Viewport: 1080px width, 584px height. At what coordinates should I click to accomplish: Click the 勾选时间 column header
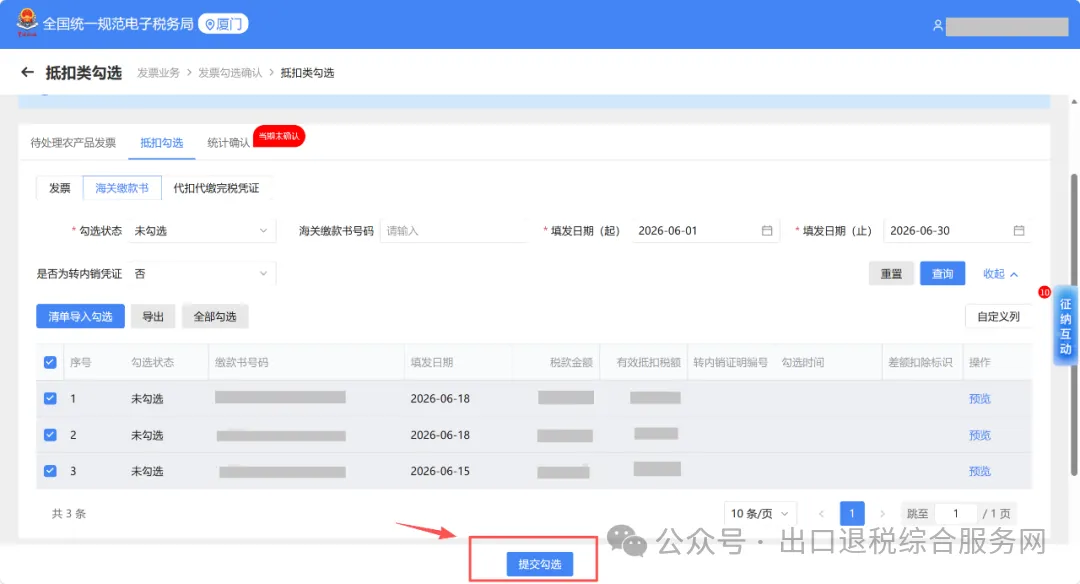click(802, 362)
